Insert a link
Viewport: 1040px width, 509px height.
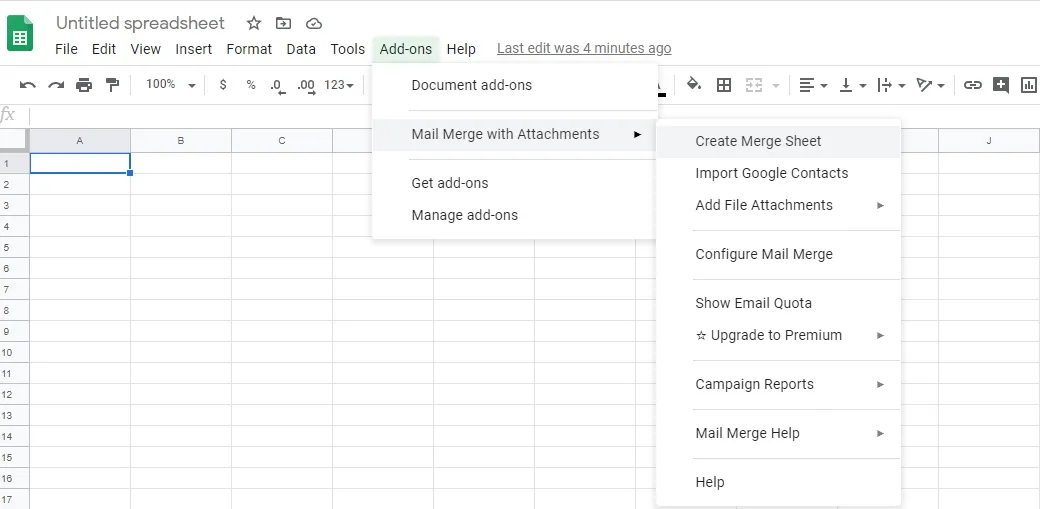coord(972,85)
